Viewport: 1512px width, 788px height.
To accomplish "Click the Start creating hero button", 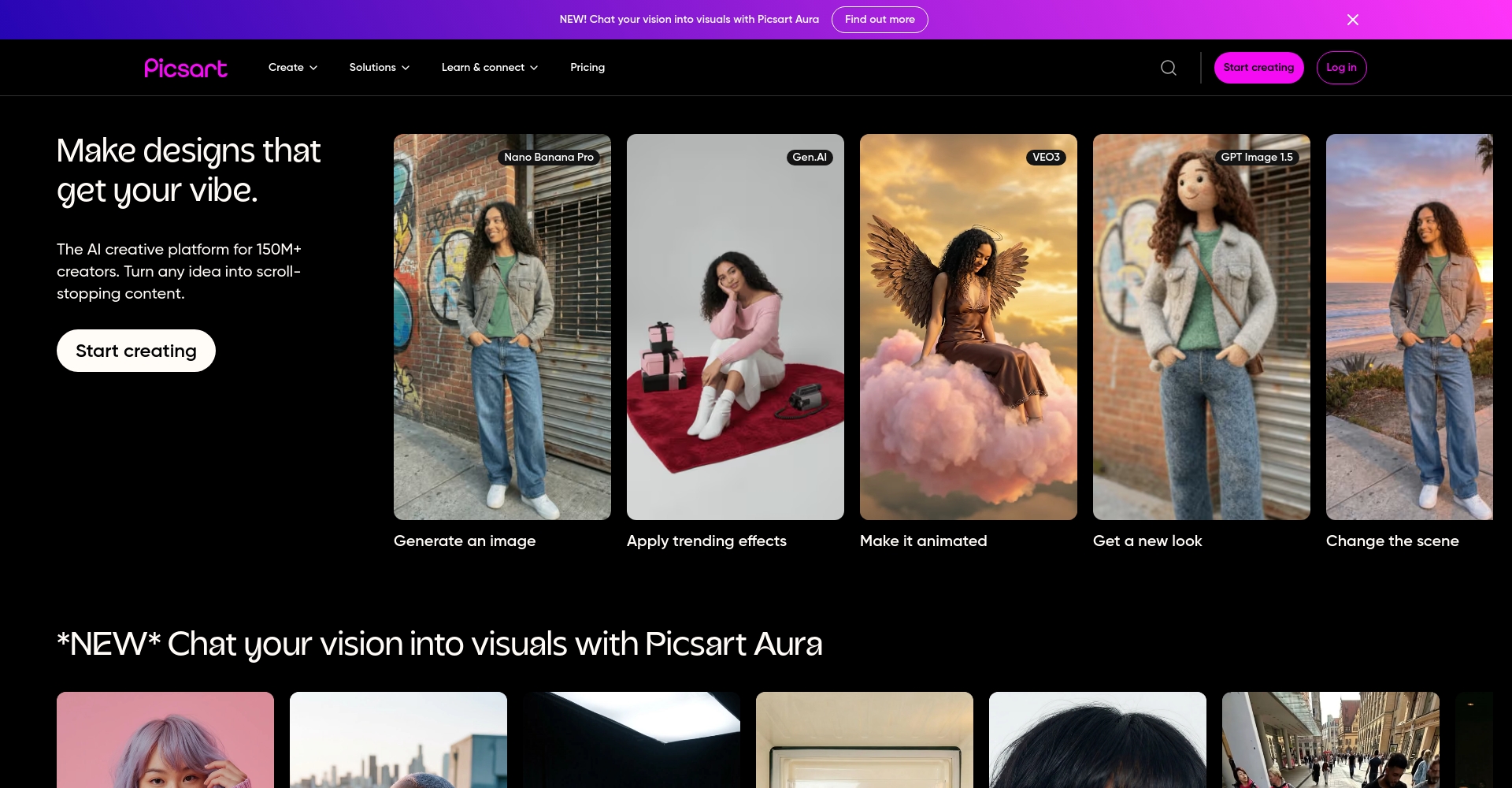I will 135,350.
